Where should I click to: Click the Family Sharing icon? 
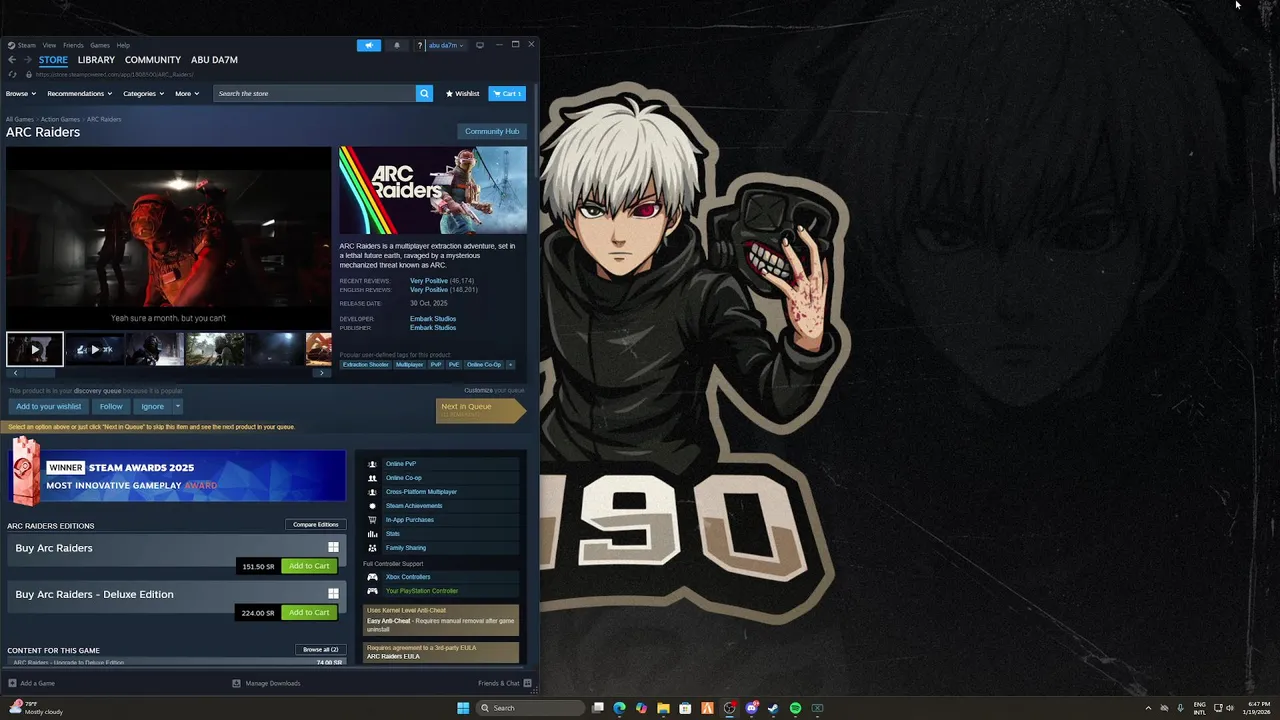point(372,548)
